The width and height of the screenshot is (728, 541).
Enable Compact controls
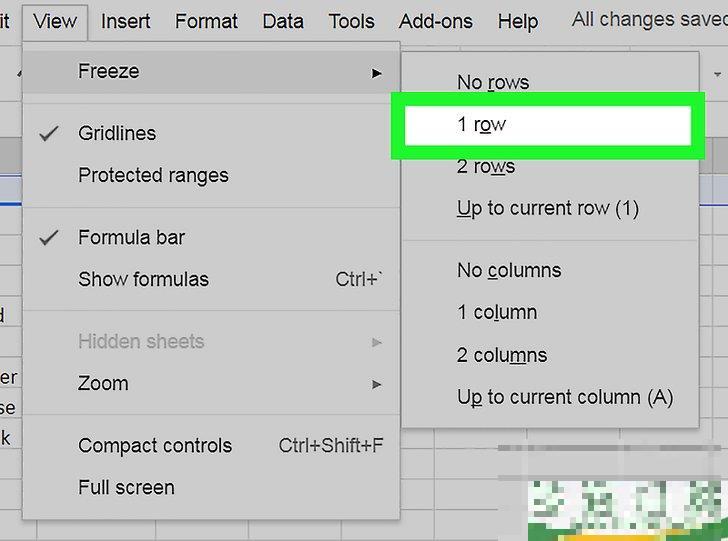[155, 445]
